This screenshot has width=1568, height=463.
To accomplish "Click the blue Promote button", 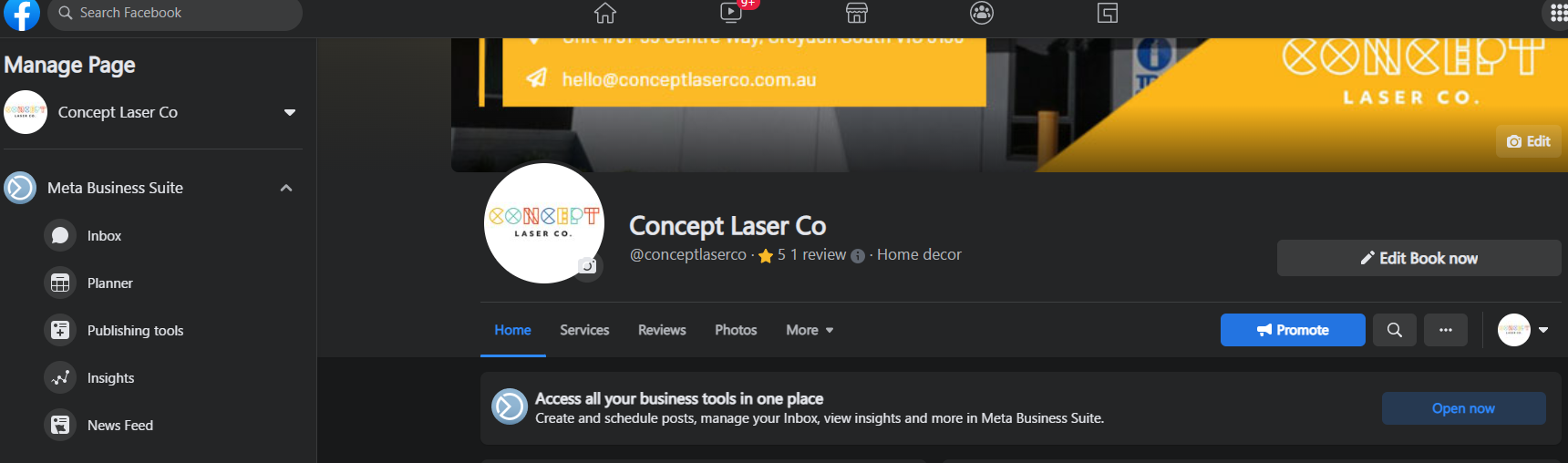I will [x=1293, y=330].
